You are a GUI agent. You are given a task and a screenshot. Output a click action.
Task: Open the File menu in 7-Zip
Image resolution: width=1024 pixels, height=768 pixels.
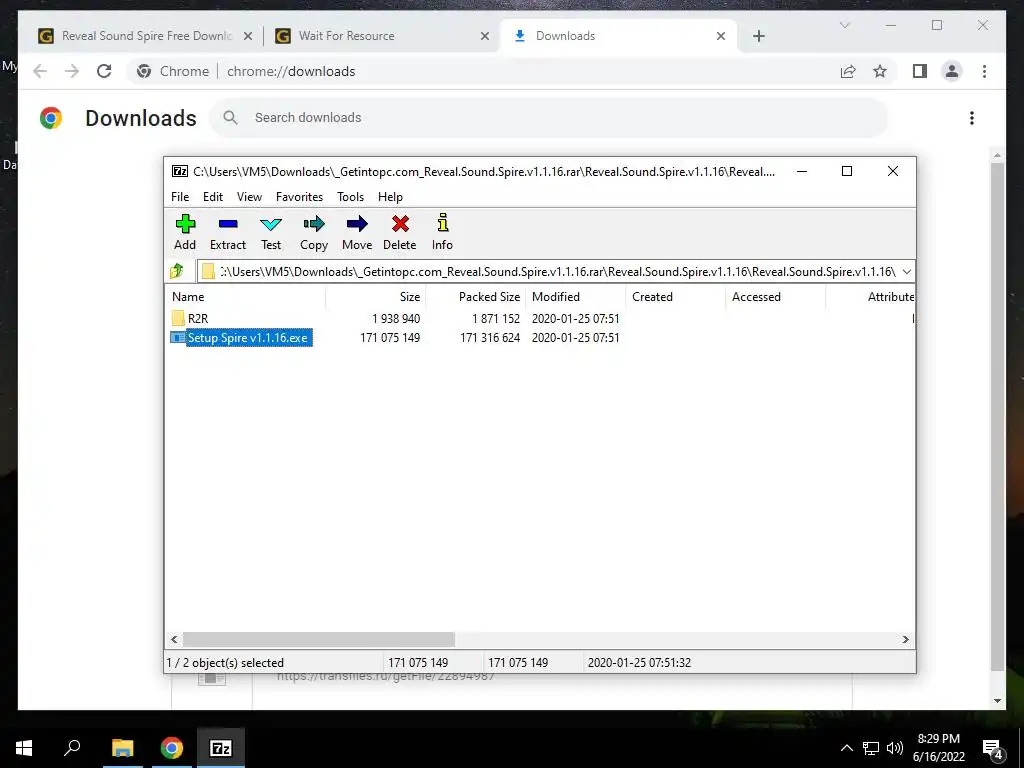[x=180, y=197]
